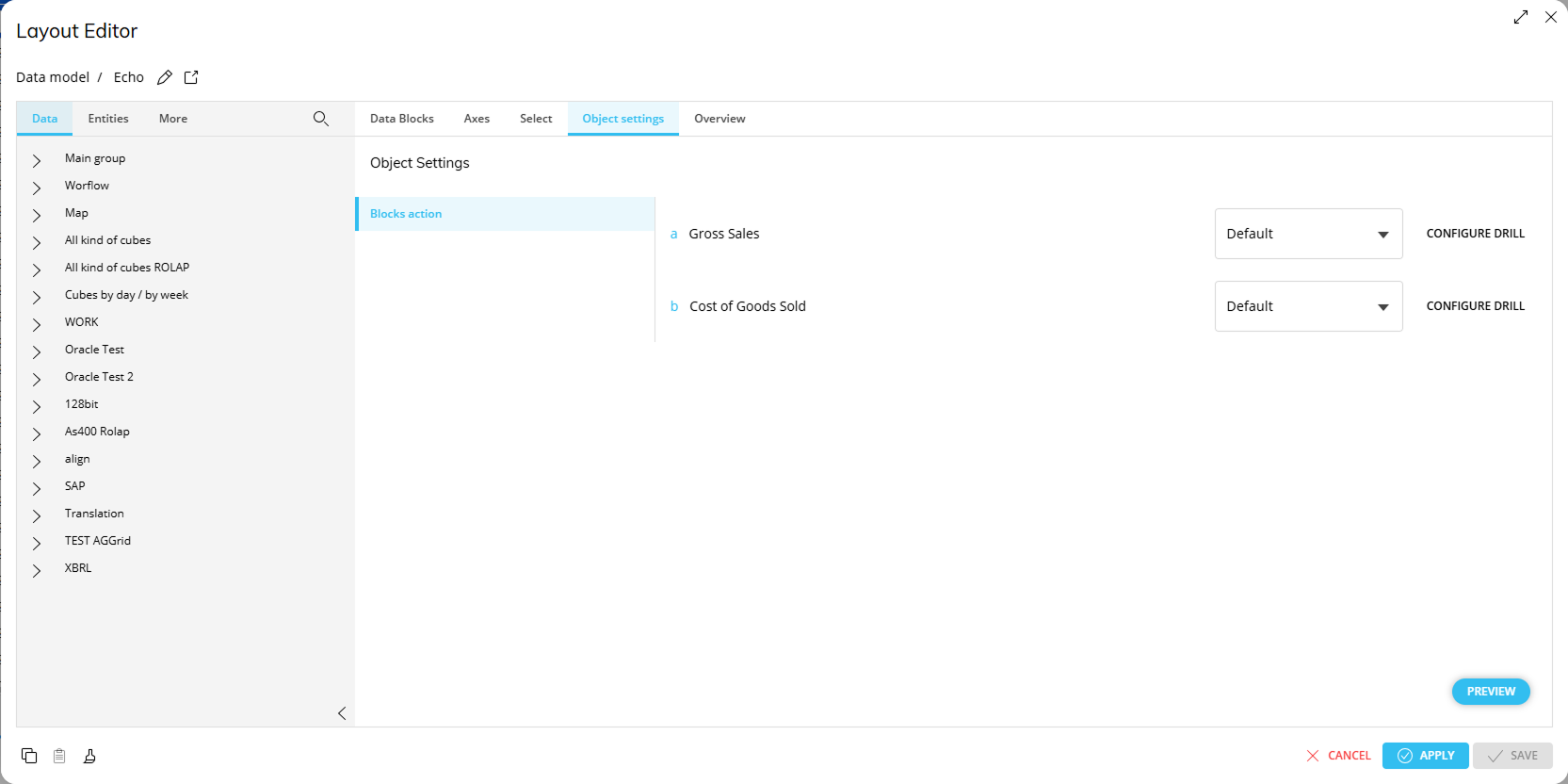This screenshot has width=1568, height=784.
Task: Switch to the Select tab
Action: pos(536,119)
